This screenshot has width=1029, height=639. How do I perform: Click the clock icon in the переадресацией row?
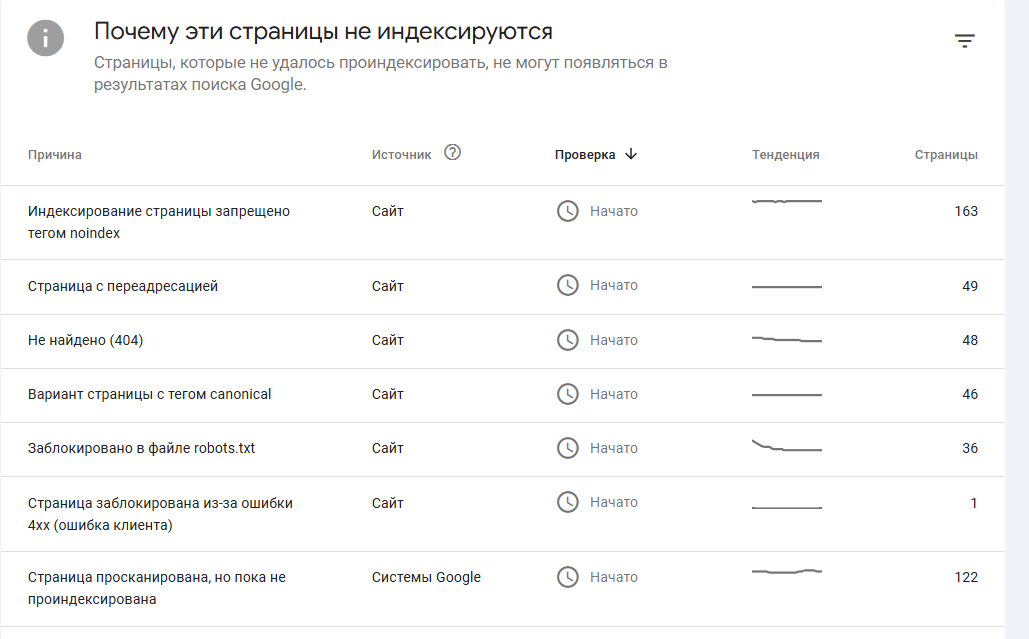point(568,285)
